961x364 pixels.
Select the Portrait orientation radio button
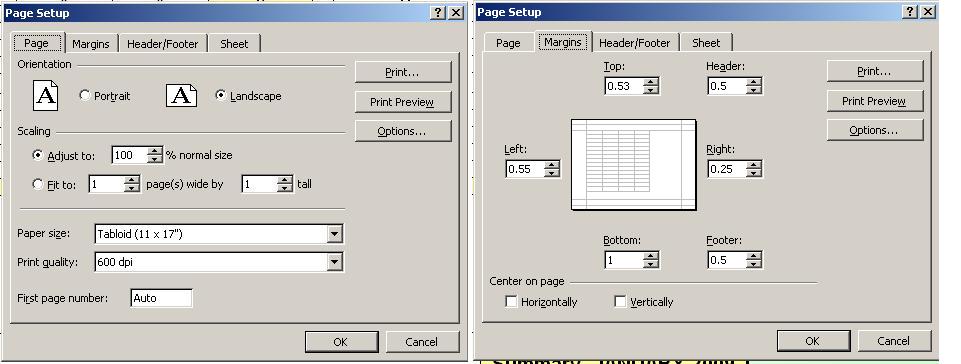pyautogui.click(x=85, y=96)
